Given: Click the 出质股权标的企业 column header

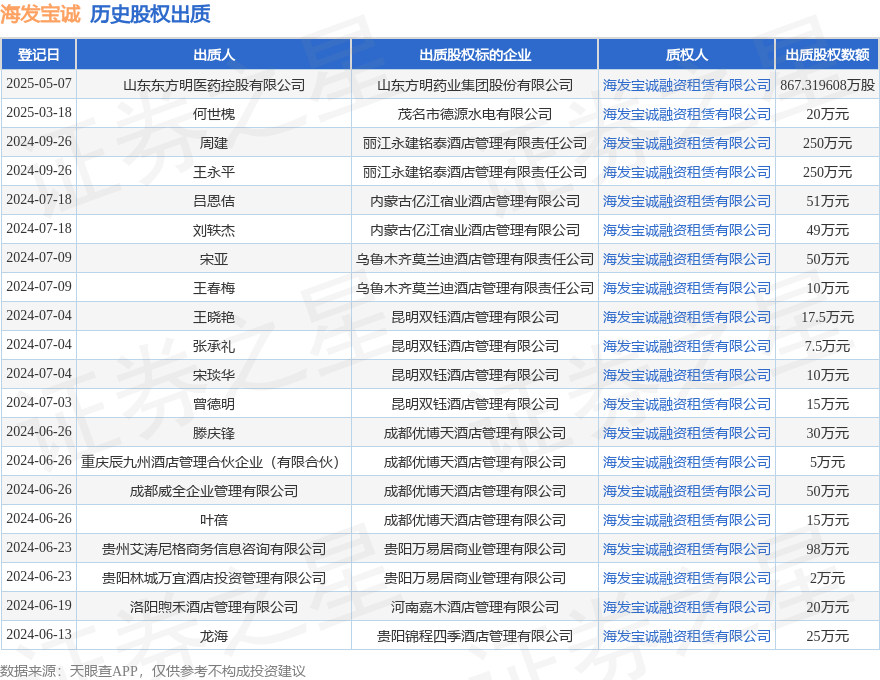Looking at the screenshot, I should tap(475, 54).
